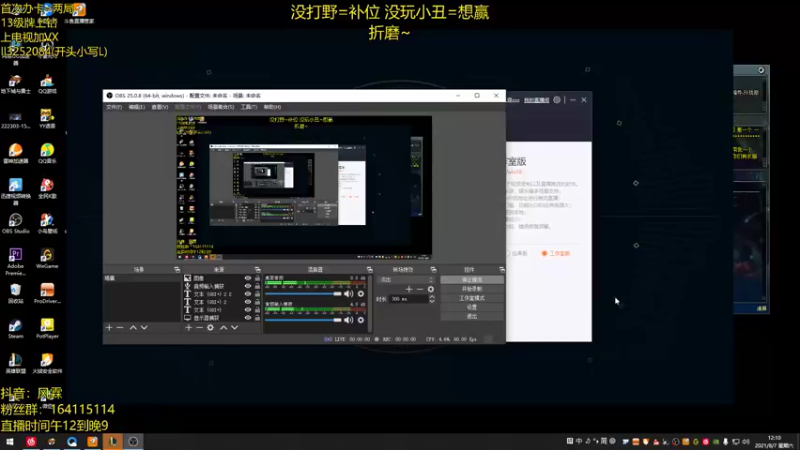Move scene up in the scenes list
The width and height of the screenshot is (800, 450).
point(133,328)
